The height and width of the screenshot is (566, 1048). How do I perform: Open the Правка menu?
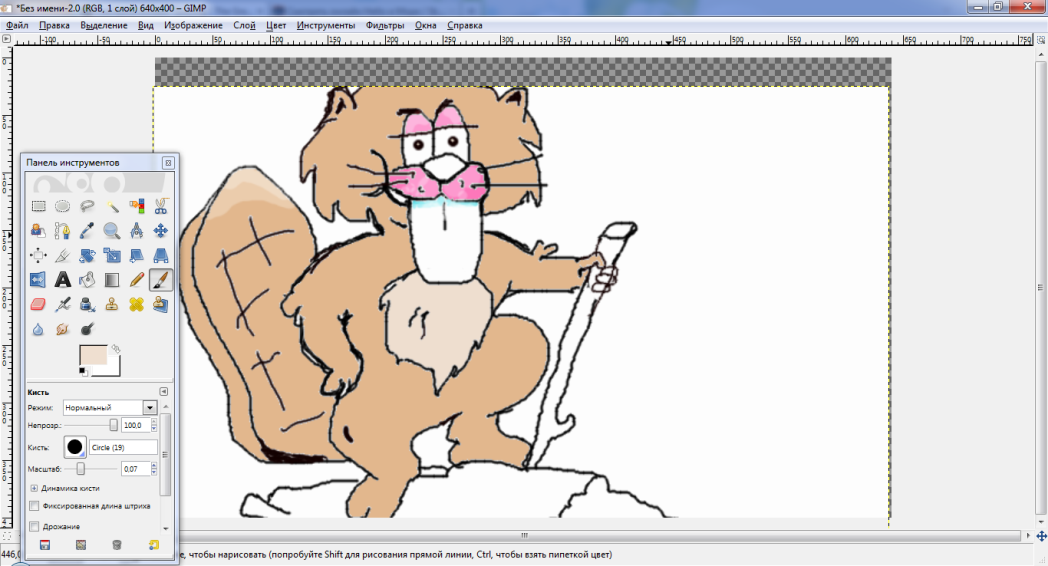pyautogui.click(x=54, y=25)
